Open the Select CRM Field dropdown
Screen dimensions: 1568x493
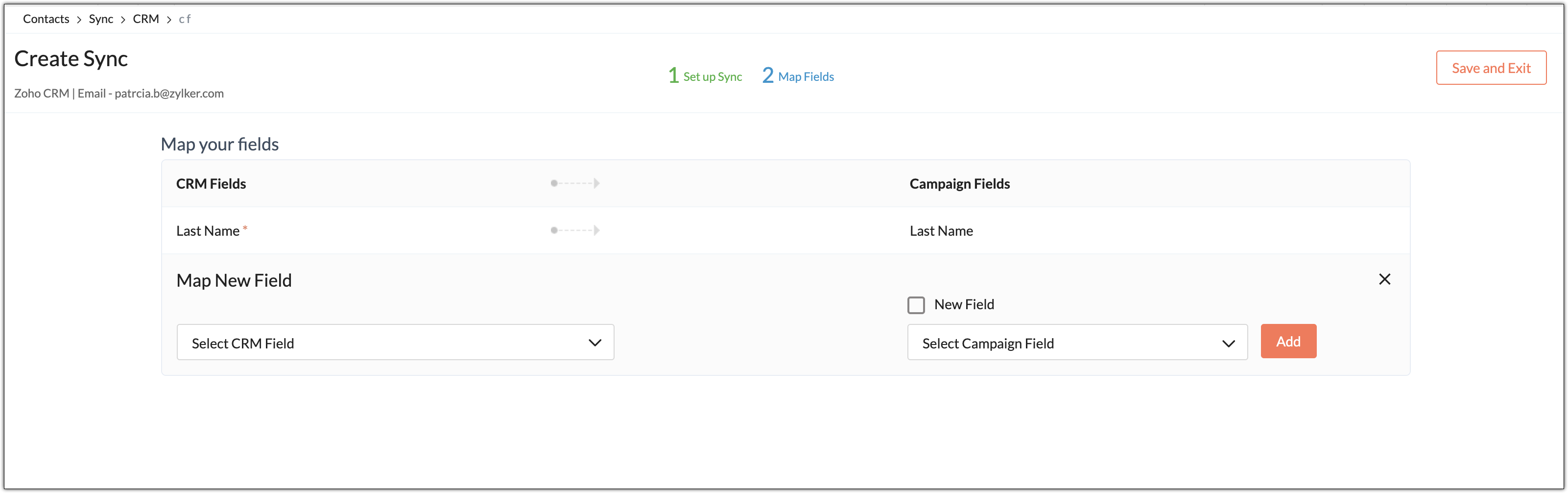point(394,343)
